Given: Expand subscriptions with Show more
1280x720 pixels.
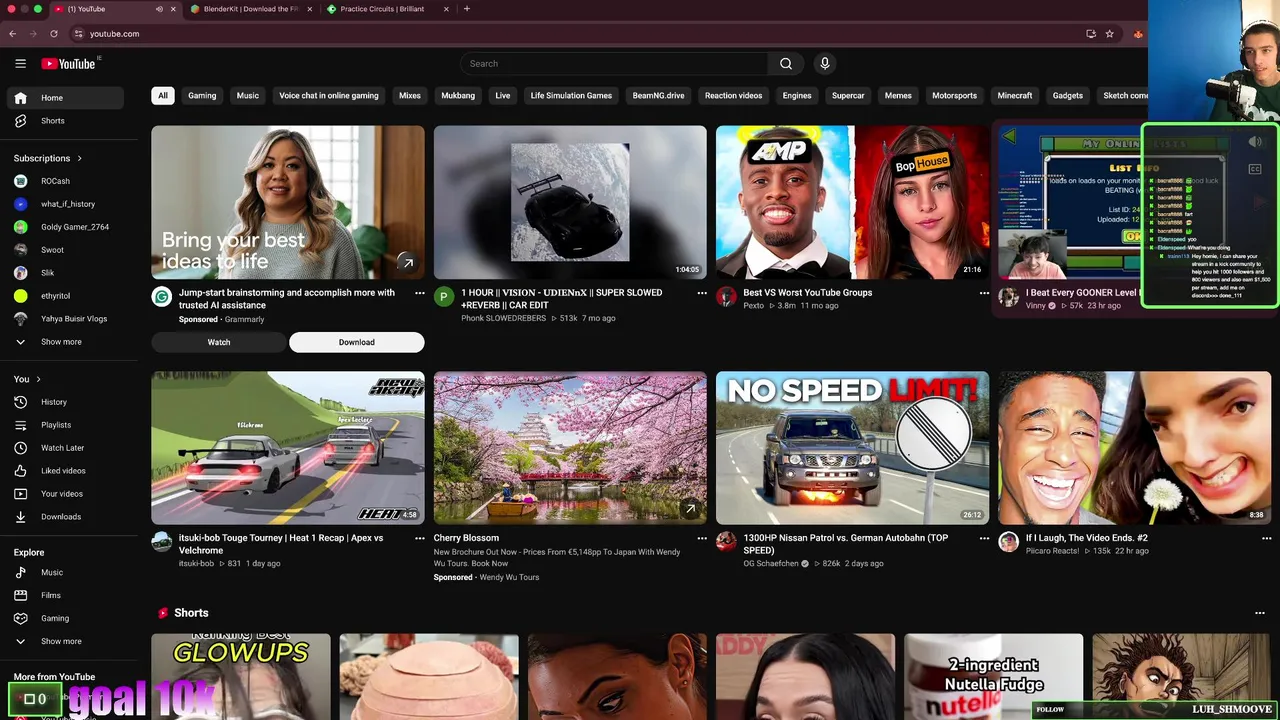Looking at the screenshot, I should coord(66,342).
